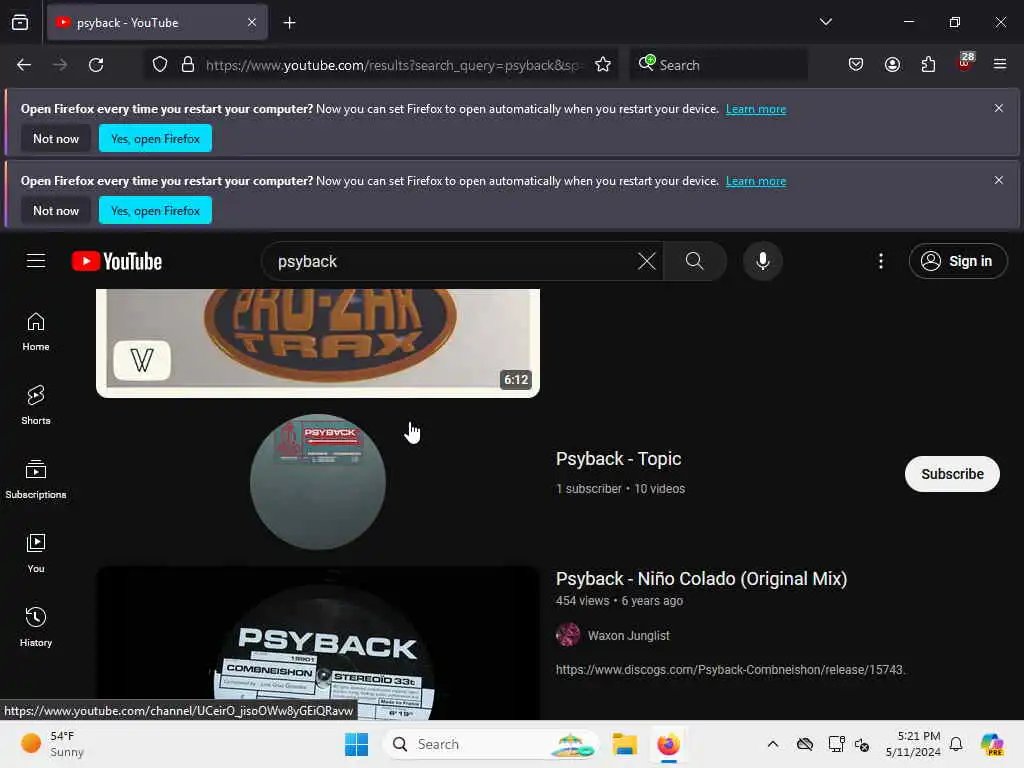1024x768 pixels.
Task: Open the Firefox account icon
Action: 892,65
